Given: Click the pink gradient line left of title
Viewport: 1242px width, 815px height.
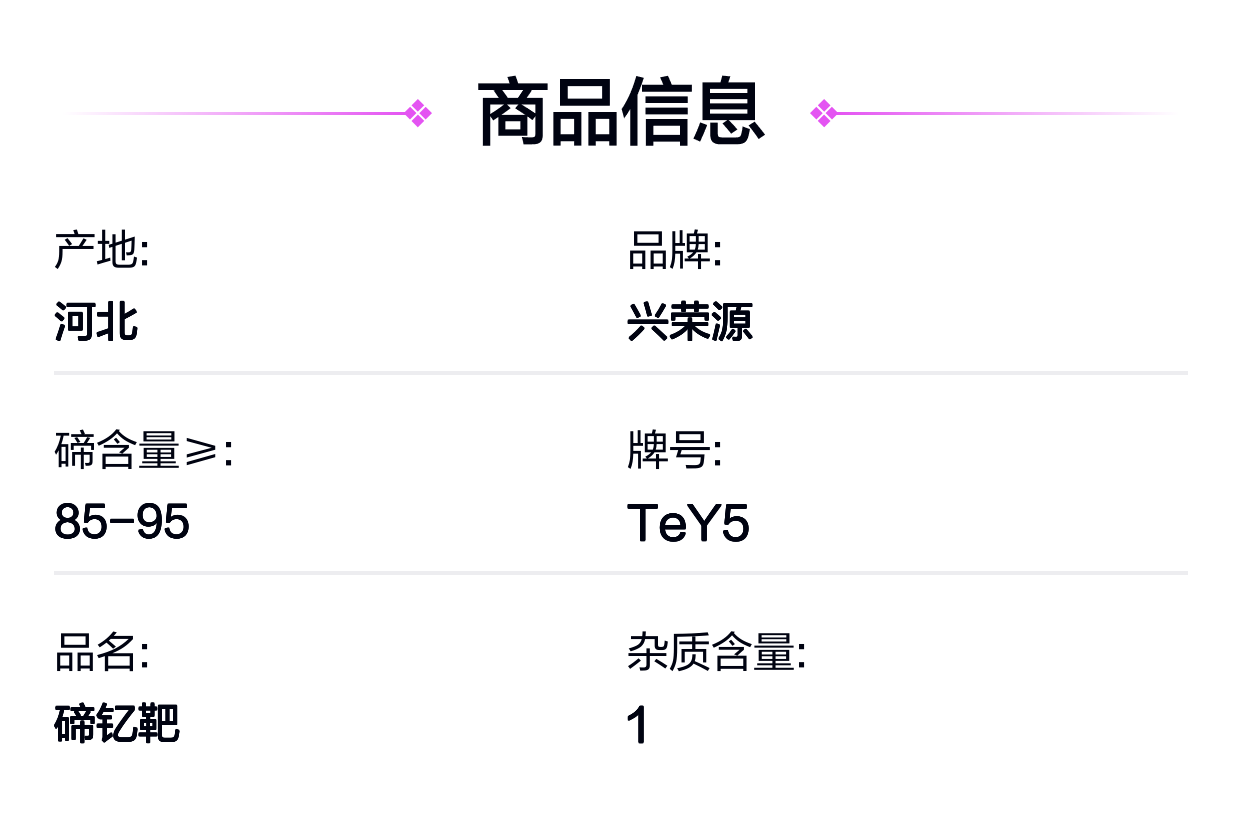Looking at the screenshot, I should tap(240, 113).
